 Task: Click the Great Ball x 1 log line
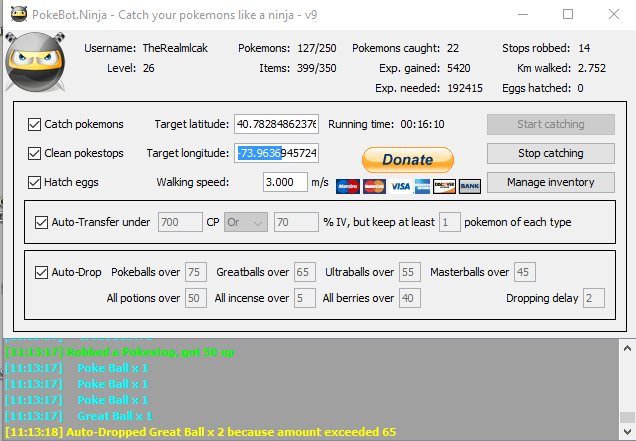(x=79, y=416)
